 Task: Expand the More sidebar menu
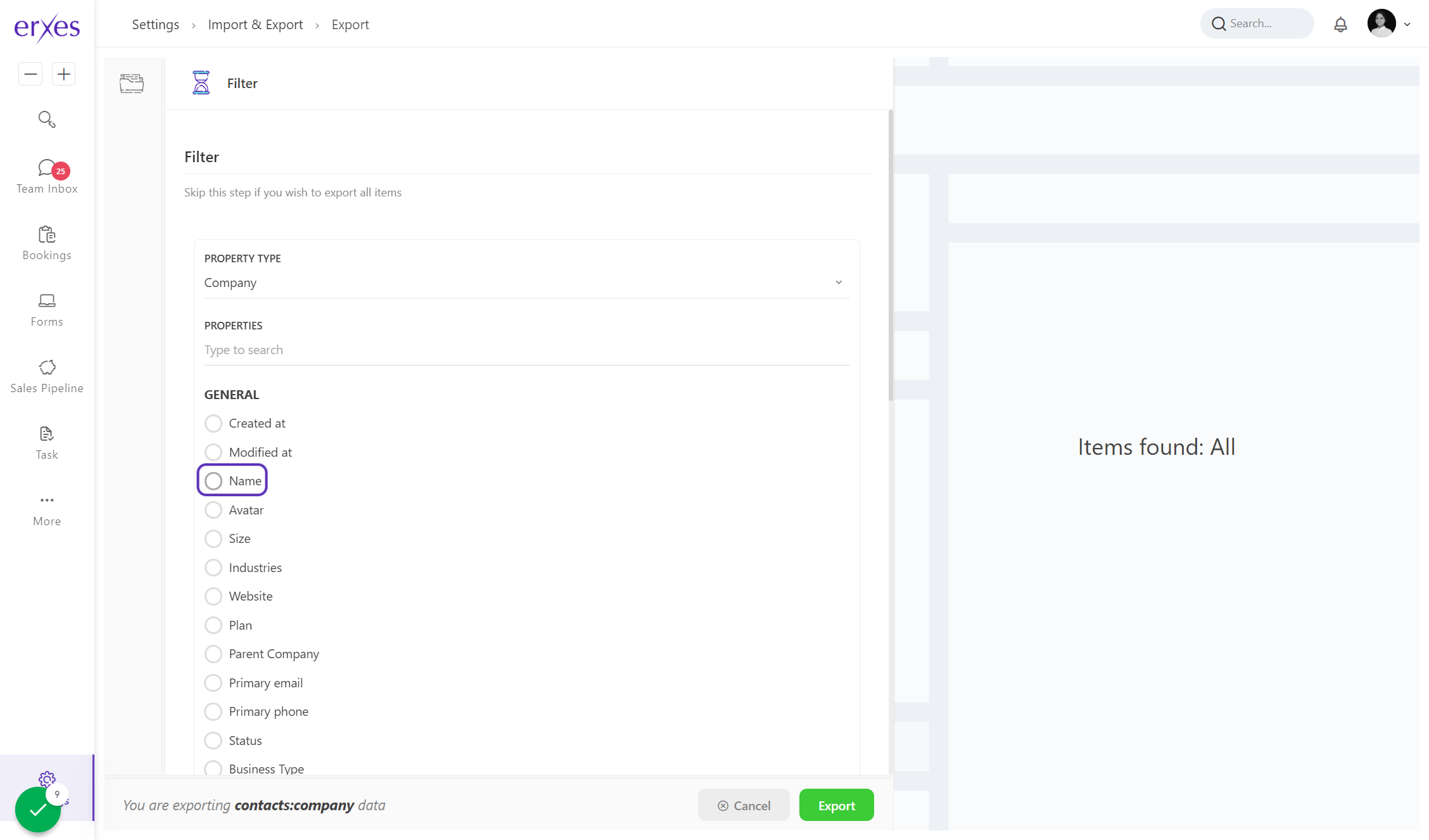[x=47, y=509]
